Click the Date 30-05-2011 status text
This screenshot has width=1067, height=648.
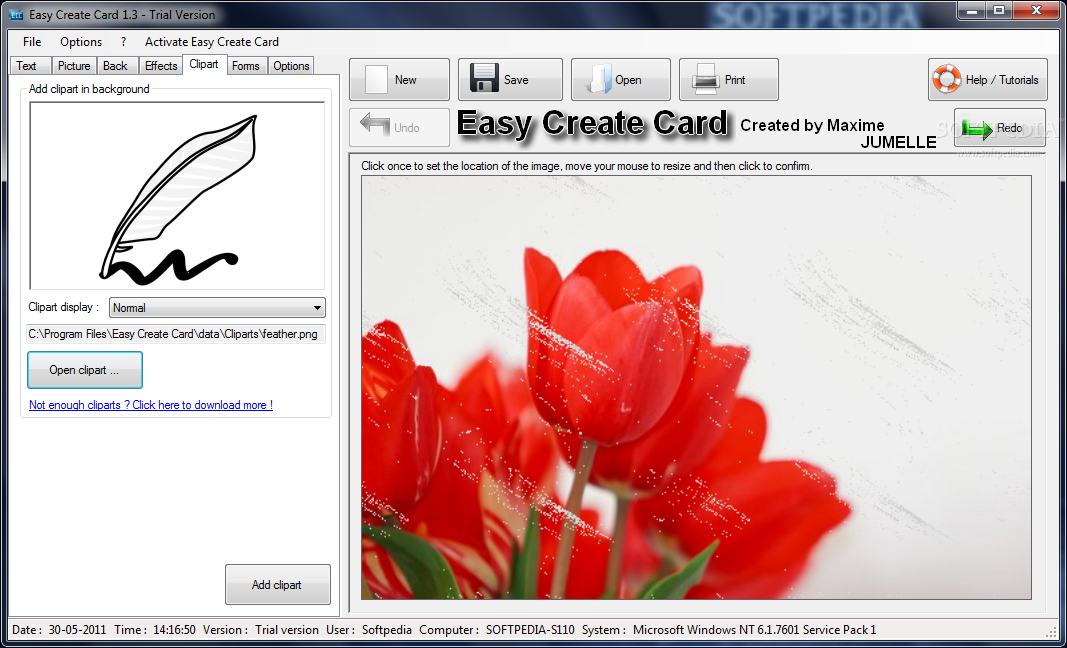point(59,630)
